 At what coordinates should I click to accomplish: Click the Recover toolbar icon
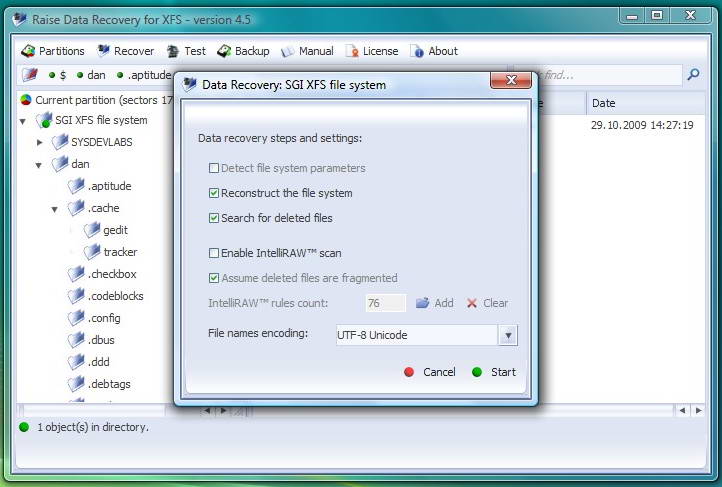coord(103,51)
